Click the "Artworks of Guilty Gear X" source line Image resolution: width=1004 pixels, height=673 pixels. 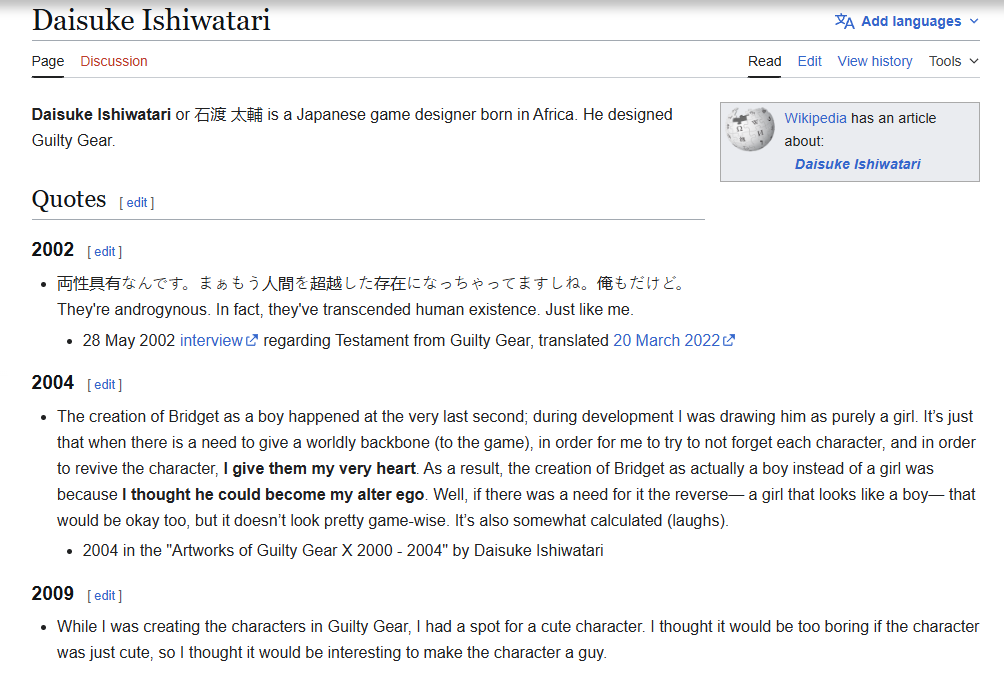[343, 551]
